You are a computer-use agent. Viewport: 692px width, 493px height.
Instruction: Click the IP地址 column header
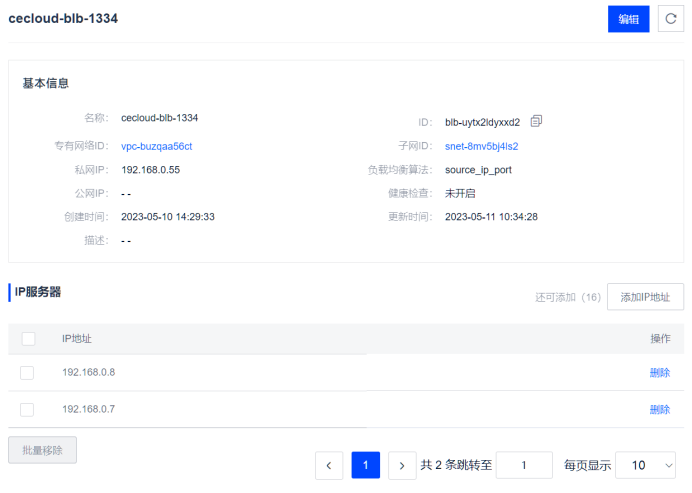point(77,339)
